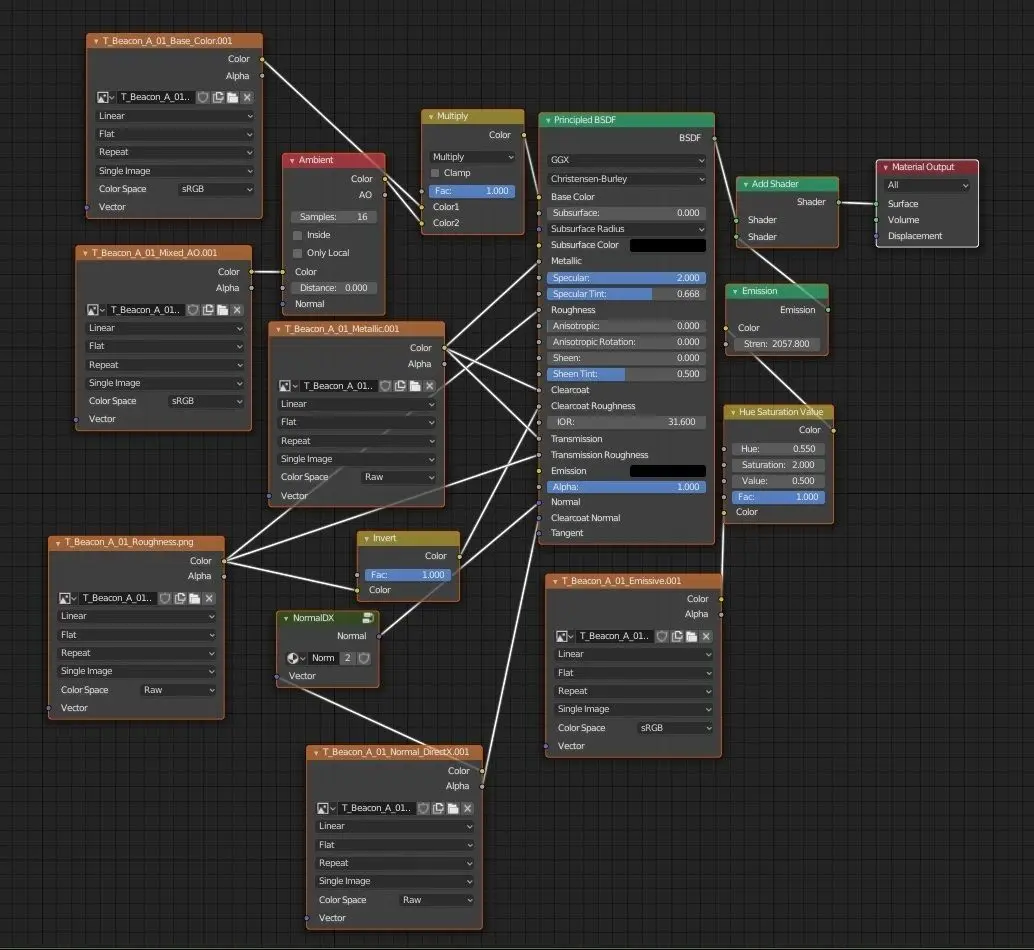Unlink image X in Emissive node
The width and height of the screenshot is (1034, 950).
click(x=706, y=636)
